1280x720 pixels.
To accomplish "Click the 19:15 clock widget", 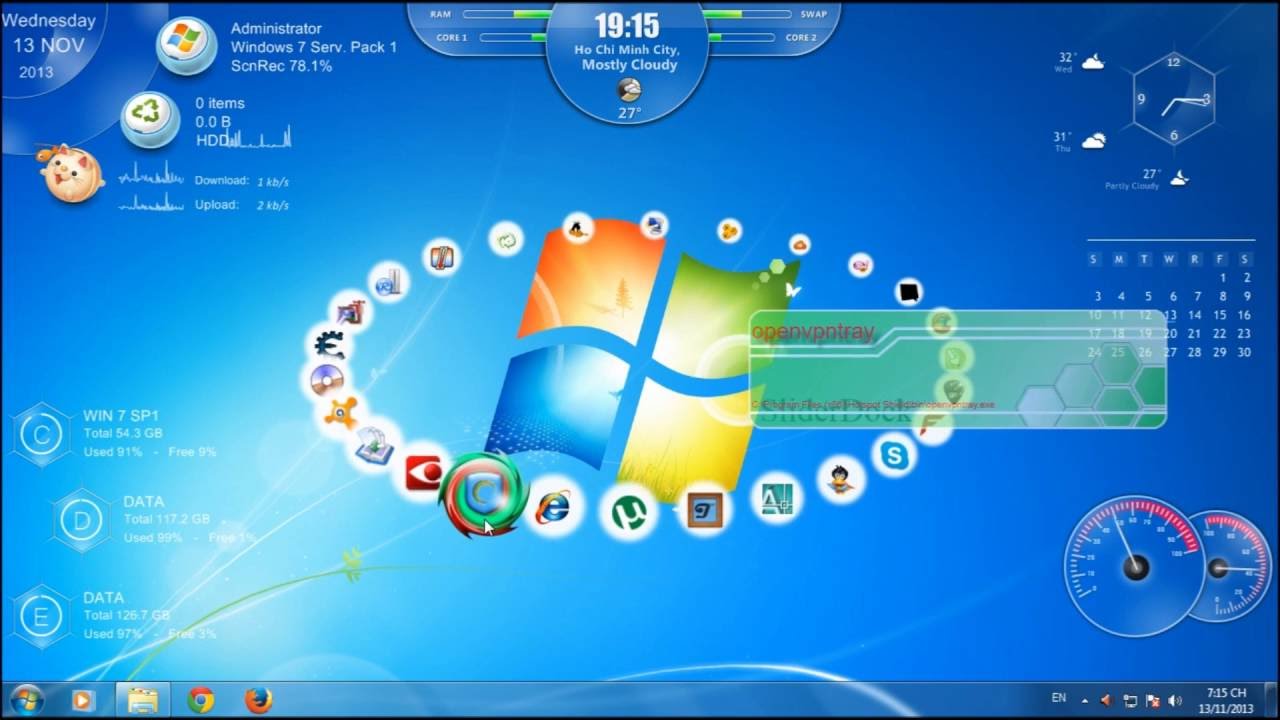I will pyautogui.click(x=628, y=26).
